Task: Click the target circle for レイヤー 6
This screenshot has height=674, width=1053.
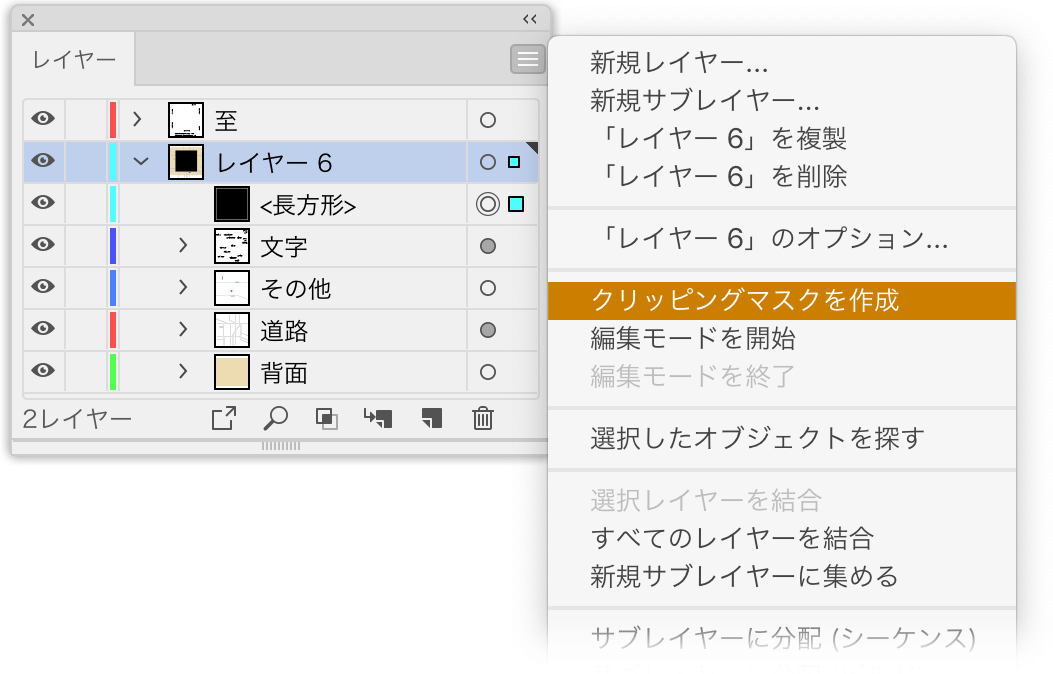Action: (x=488, y=162)
